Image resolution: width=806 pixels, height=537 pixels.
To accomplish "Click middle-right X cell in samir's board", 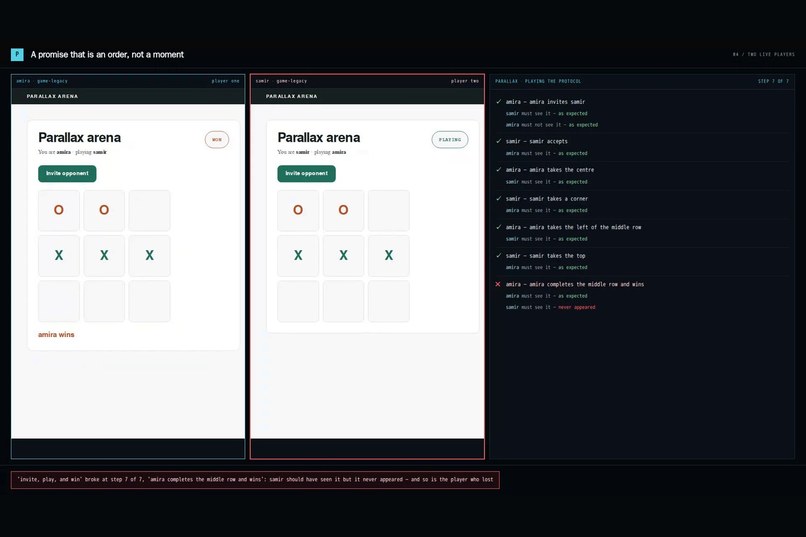I will (x=389, y=255).
